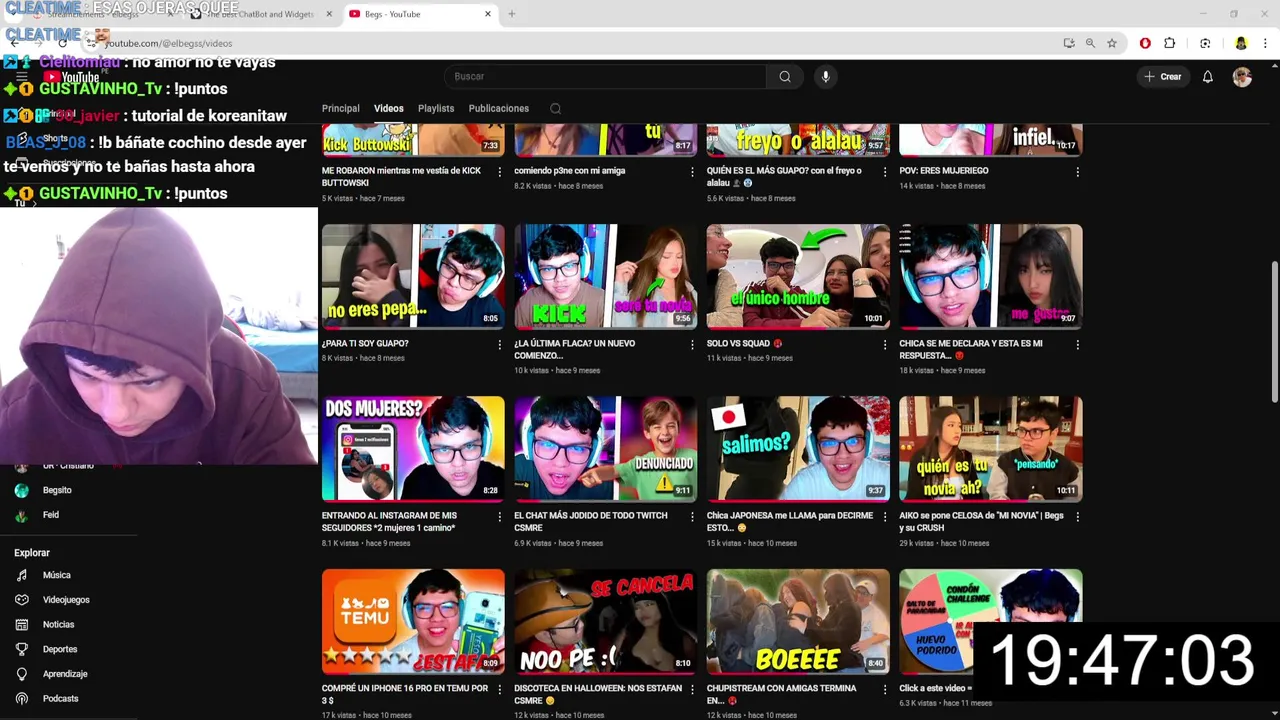Play the NOO PE :( thumbnail video
Screen dimensions: 1280x720
(605, 621)
